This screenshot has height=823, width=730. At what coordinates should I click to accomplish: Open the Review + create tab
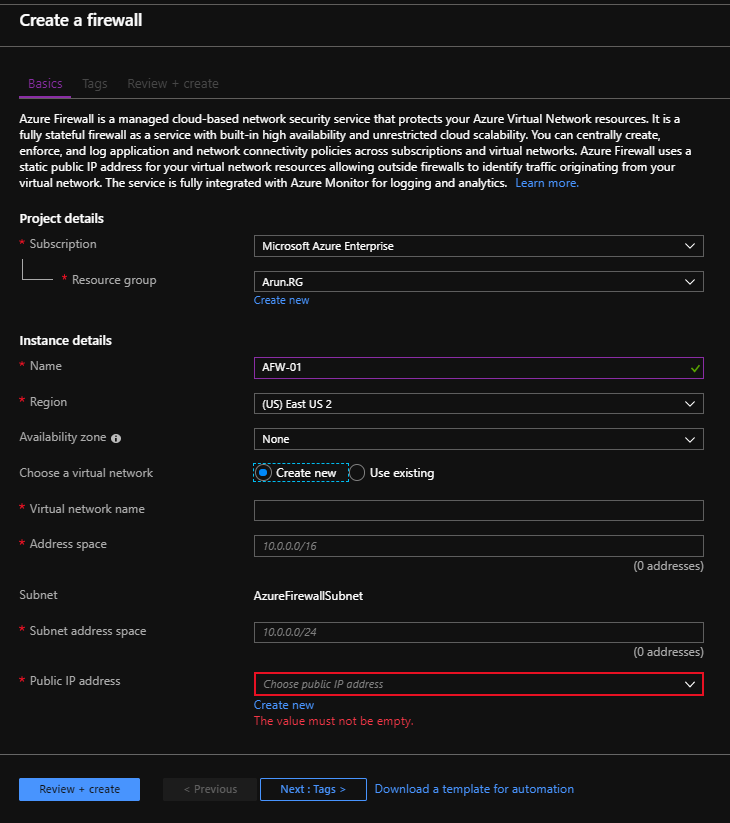pyautogui.click(x=173, y=84)
